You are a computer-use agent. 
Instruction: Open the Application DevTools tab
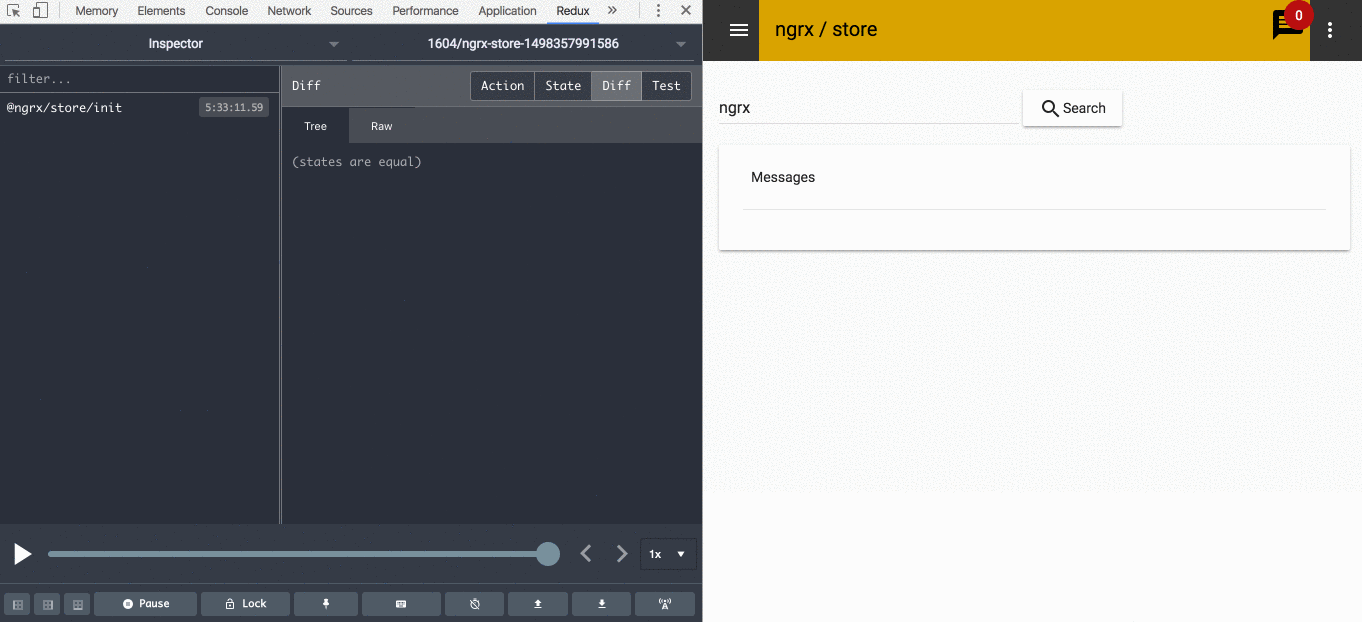tap(507, 11)
